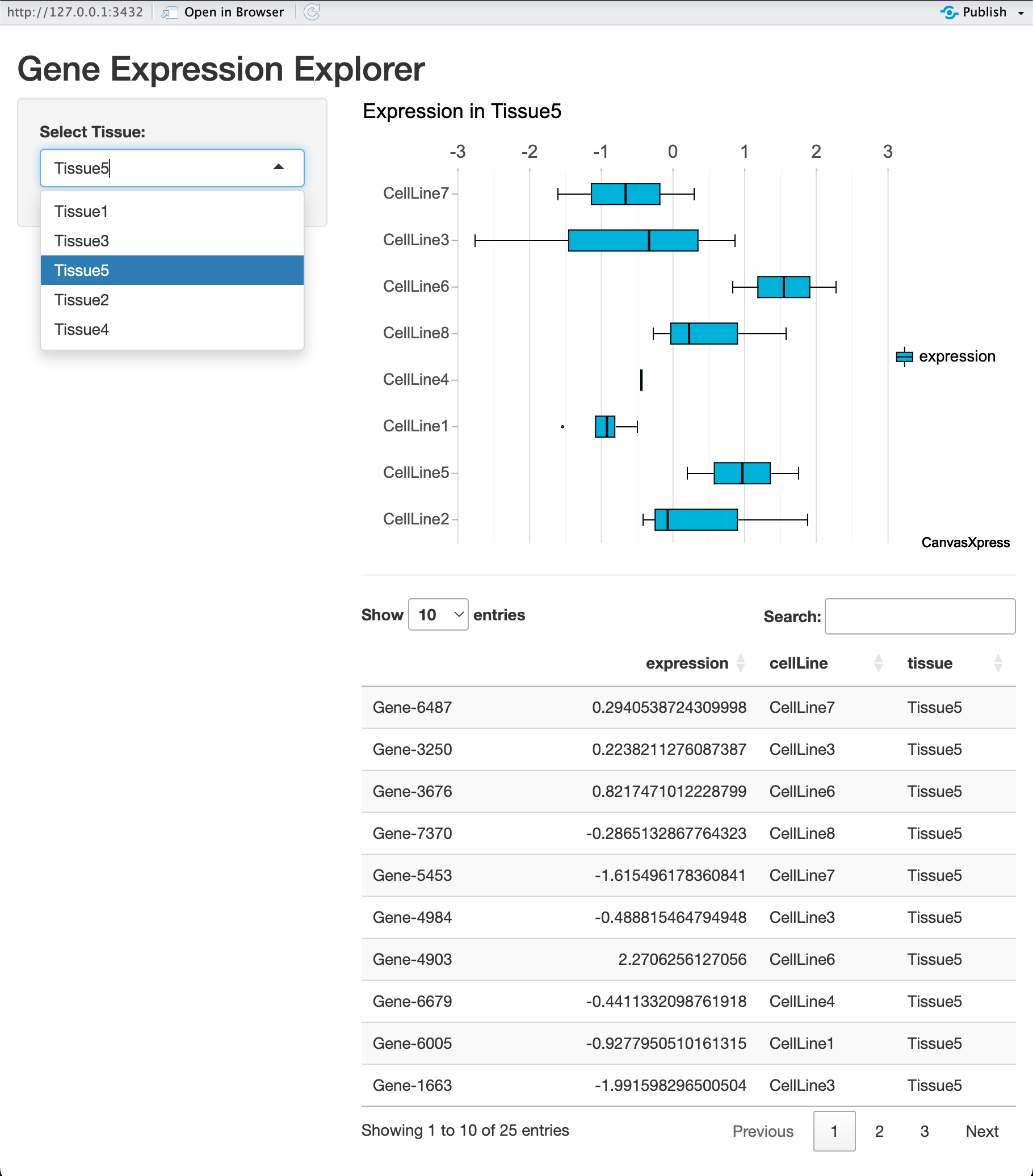Open the Publish dropdown arrow
Screen dimensions: 1033x1176
1021,12
